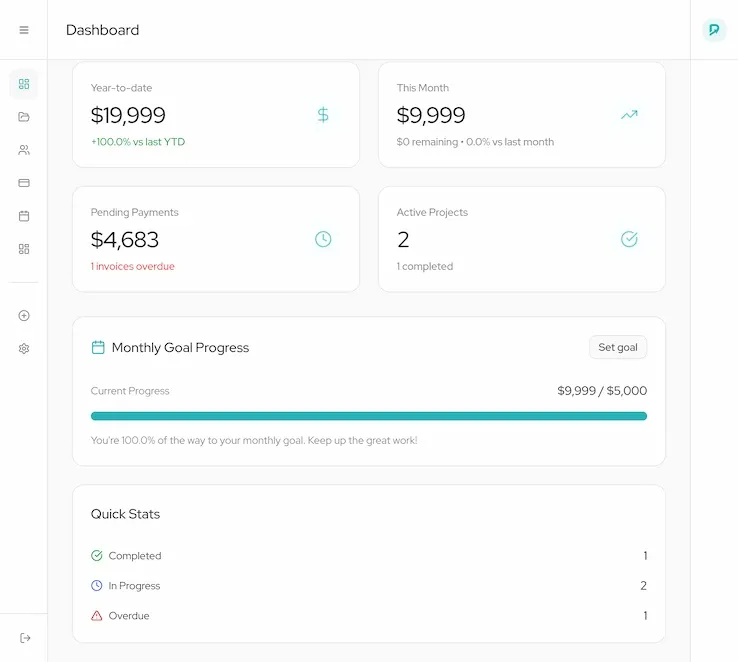
Task: Click the plus circle icon in sidebar
Action: coord(24,316)
